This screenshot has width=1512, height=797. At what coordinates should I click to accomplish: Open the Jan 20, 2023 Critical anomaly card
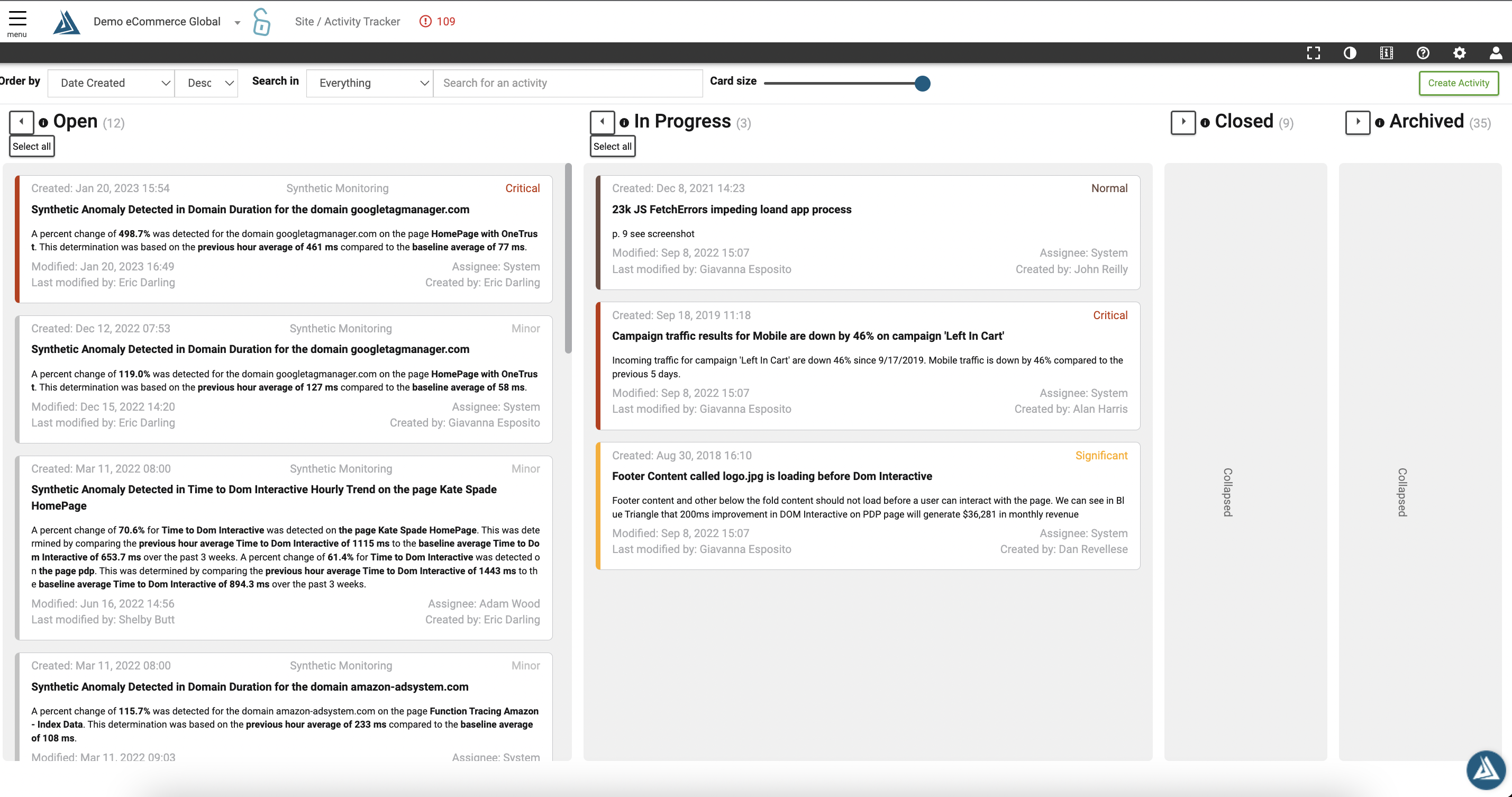pos(284,239)
